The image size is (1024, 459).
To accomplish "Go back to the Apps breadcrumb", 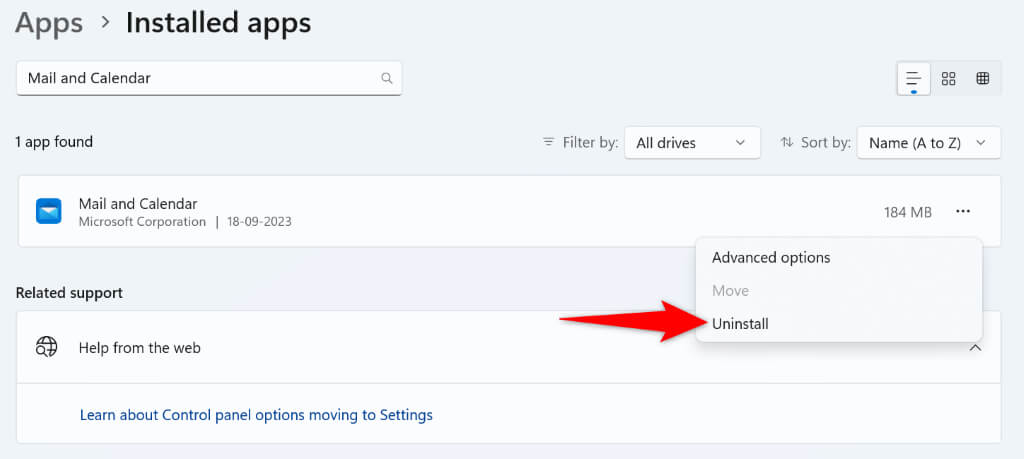I will coord(48,22).
